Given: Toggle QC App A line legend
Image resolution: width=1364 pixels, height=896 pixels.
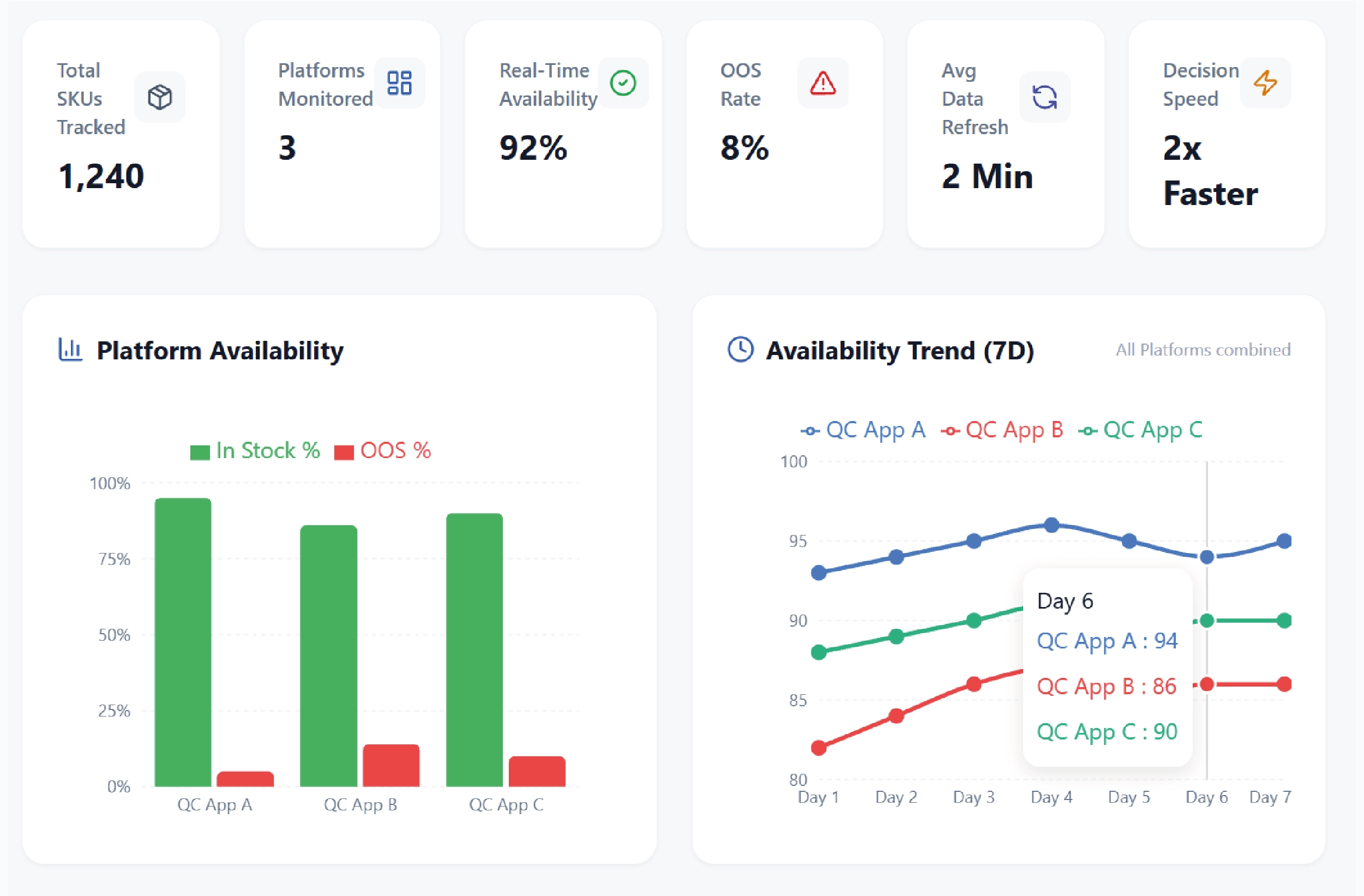Looking at the screenshot, I should (863, 430).
